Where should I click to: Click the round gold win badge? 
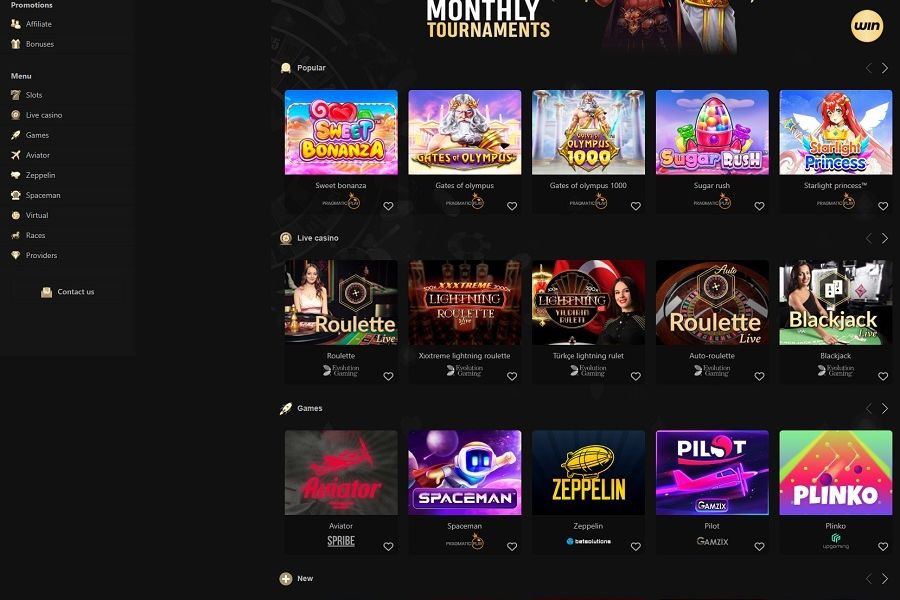867,26
